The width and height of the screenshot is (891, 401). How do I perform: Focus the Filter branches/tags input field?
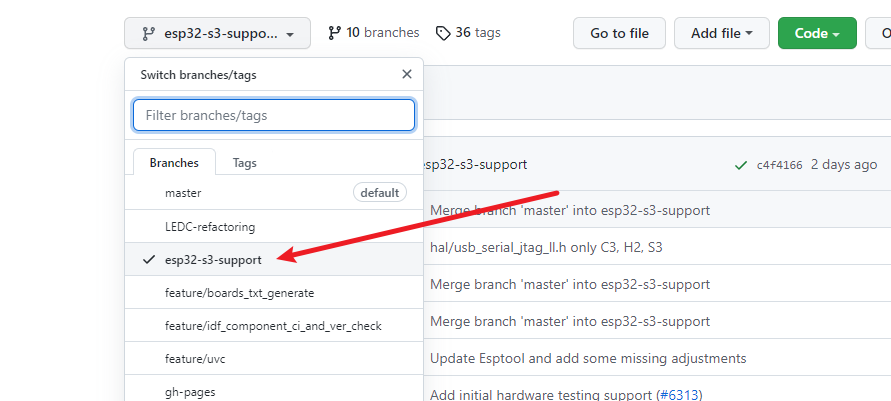(274, 115)
